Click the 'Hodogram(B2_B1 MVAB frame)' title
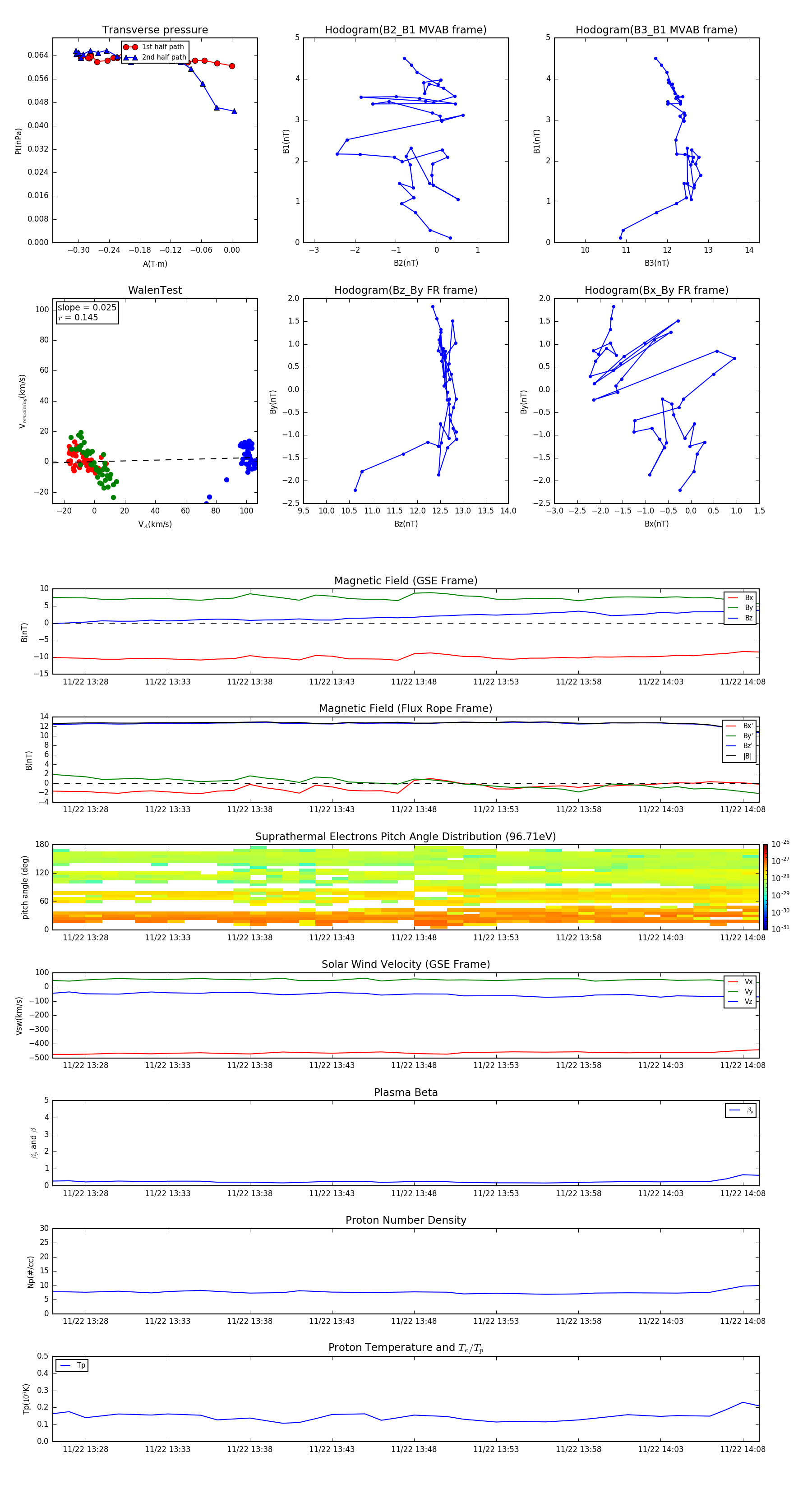Screen dimensions: 812x1489 pos(406,30)
